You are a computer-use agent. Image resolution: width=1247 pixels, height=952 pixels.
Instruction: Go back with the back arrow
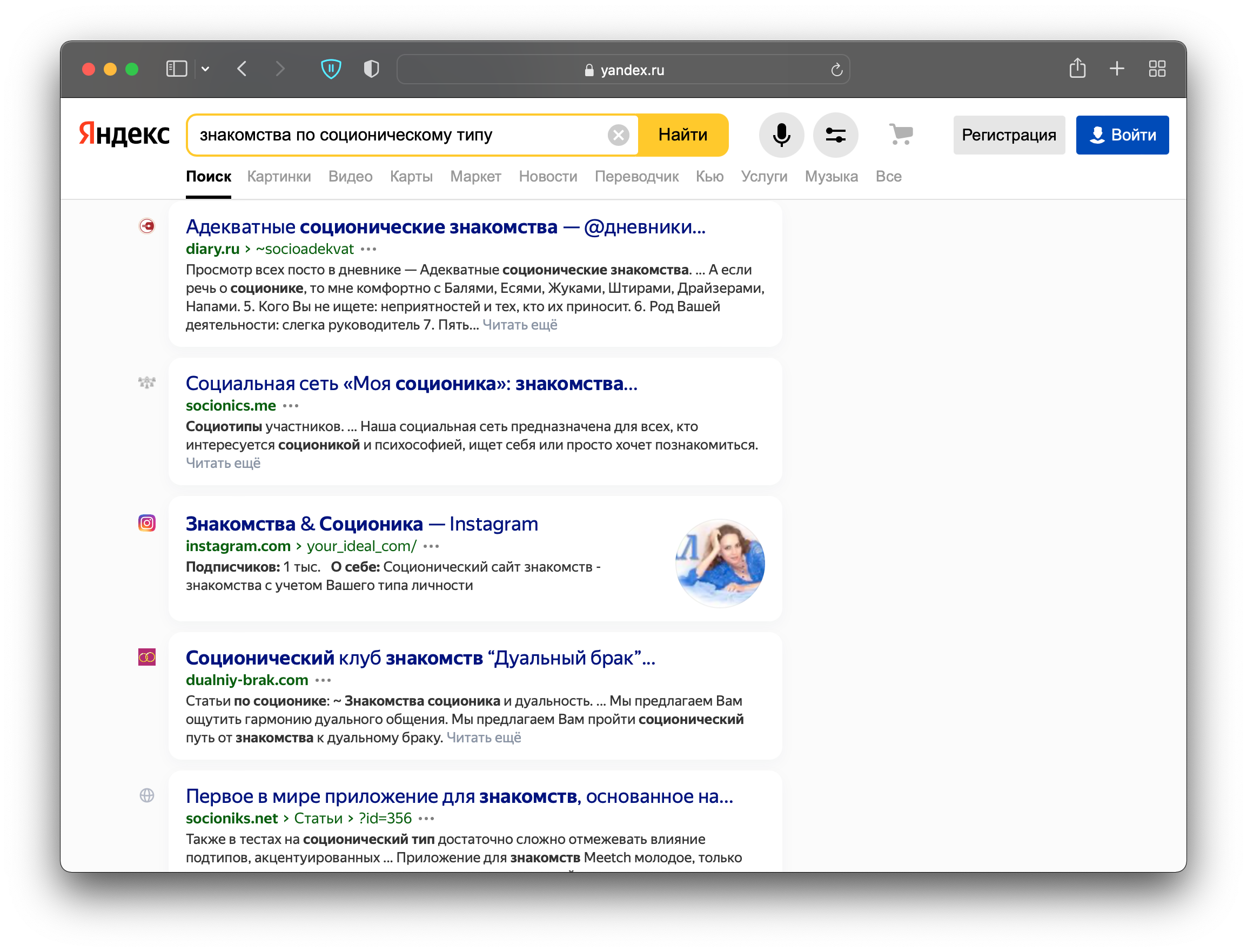pyautogui.click(x=242, y=69)
